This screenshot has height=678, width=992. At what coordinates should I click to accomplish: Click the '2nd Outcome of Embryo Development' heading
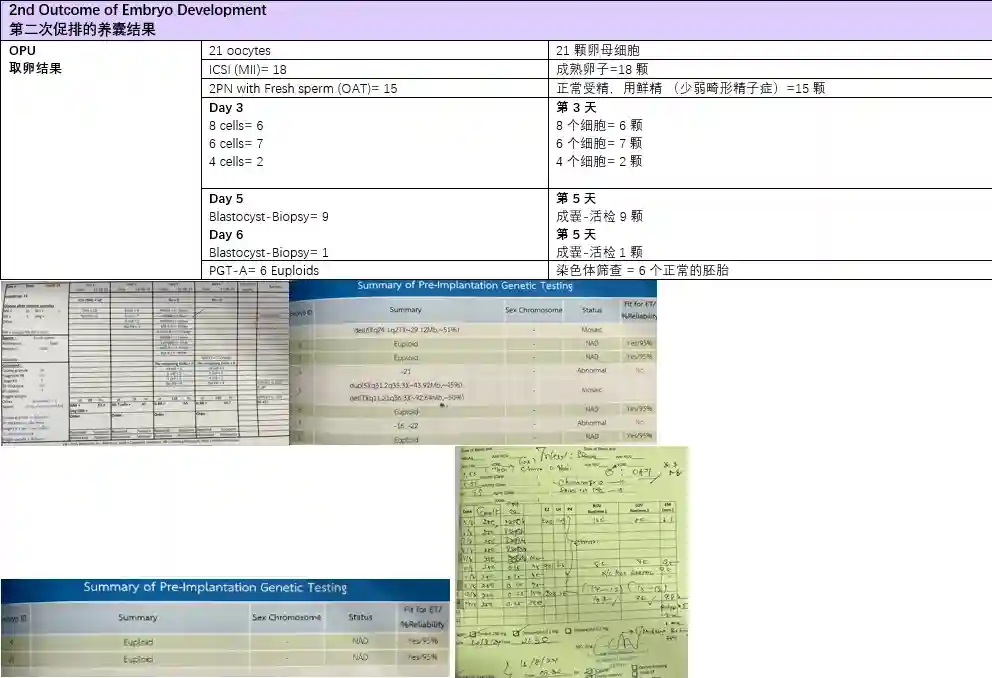pyautogui.click(x=138, y=10)
